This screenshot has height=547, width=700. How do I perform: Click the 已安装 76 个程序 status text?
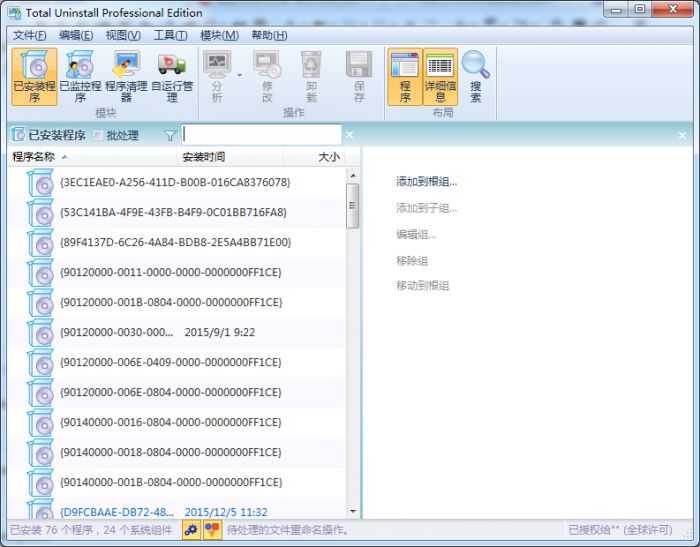pos(92,530)
